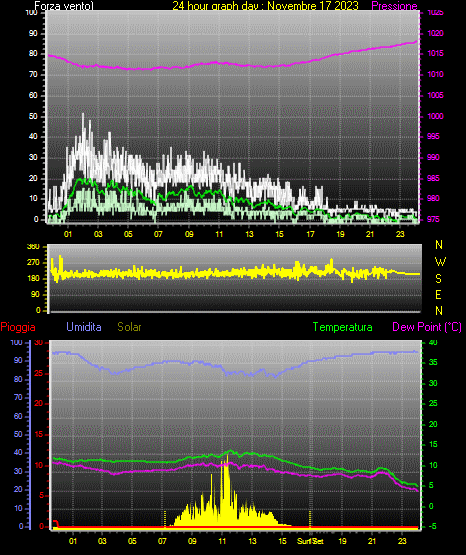Click the 'Forza vento' axis title

click(x=64, y=6)
